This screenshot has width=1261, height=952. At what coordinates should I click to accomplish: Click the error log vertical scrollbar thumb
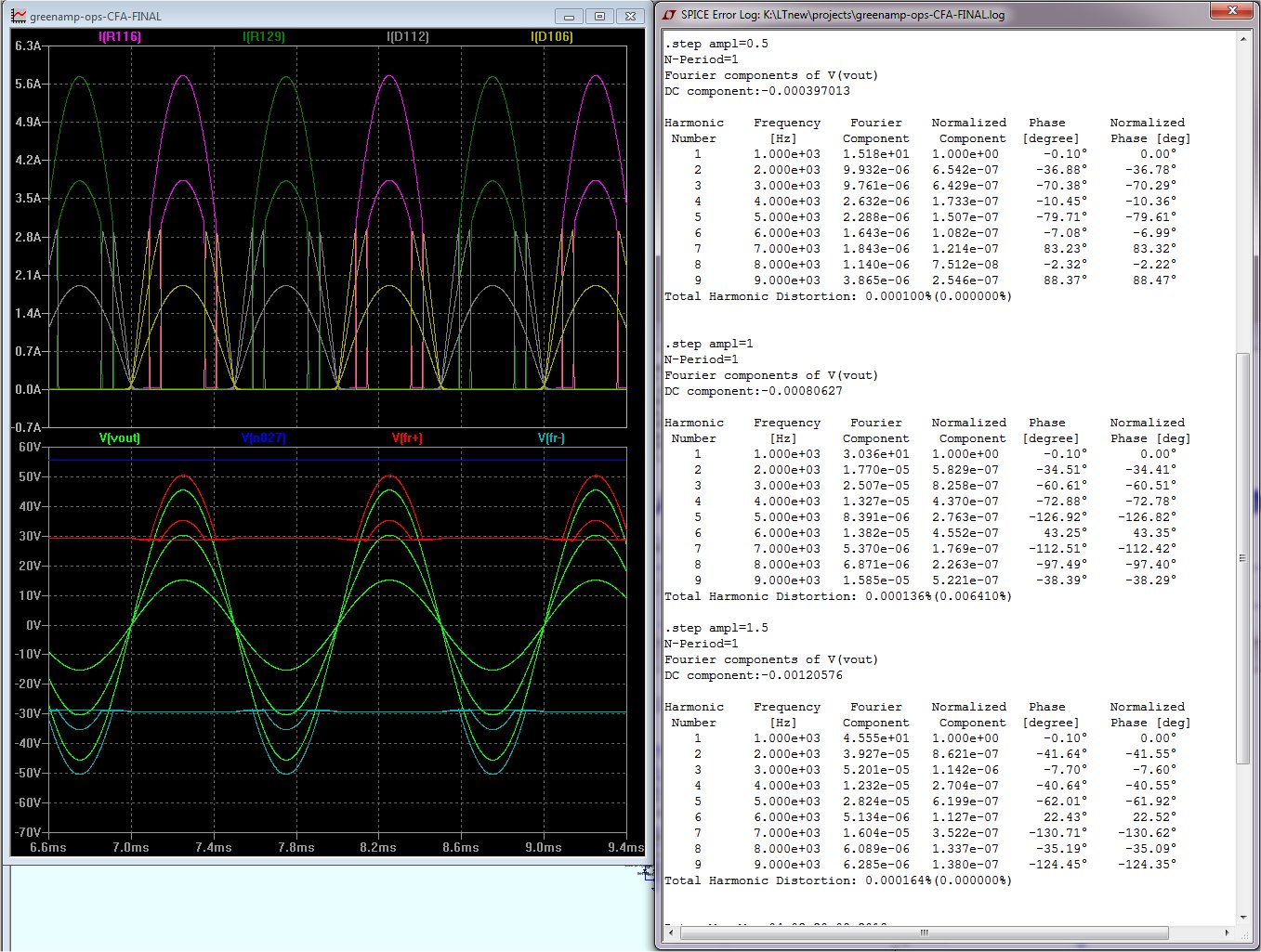(1243, 558)
